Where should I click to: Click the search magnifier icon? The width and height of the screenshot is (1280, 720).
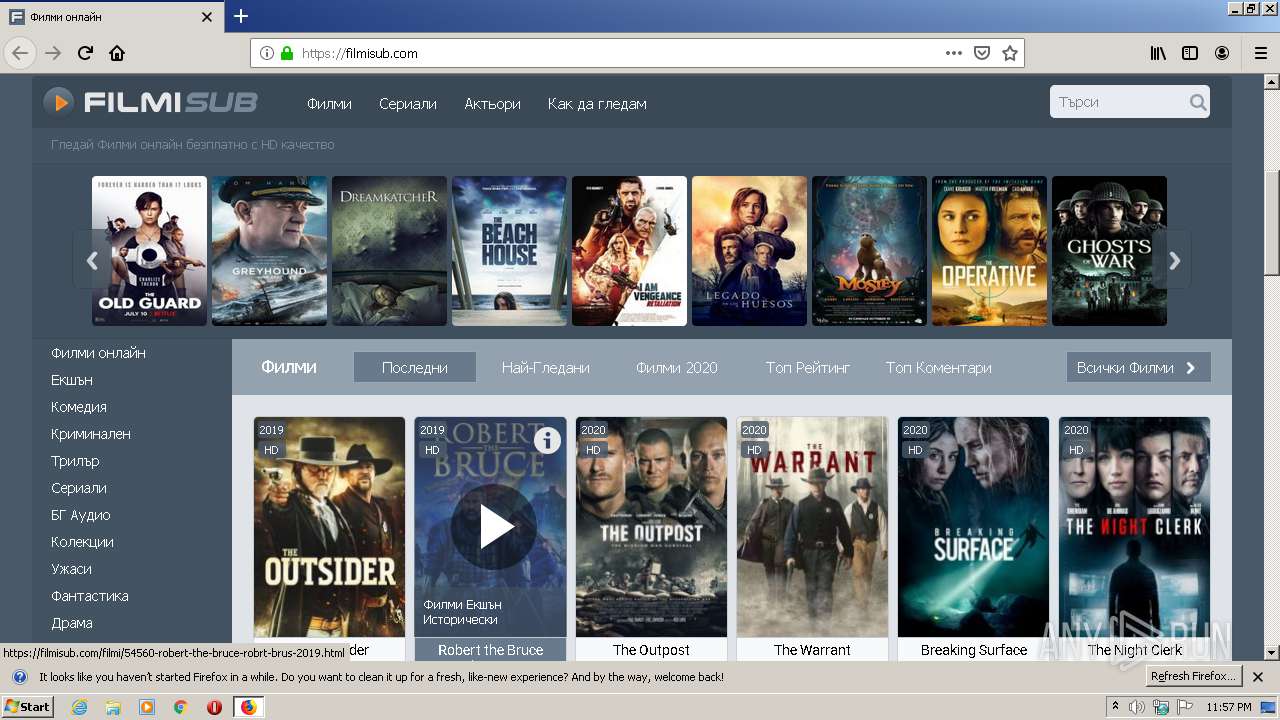click(1197, 102)
